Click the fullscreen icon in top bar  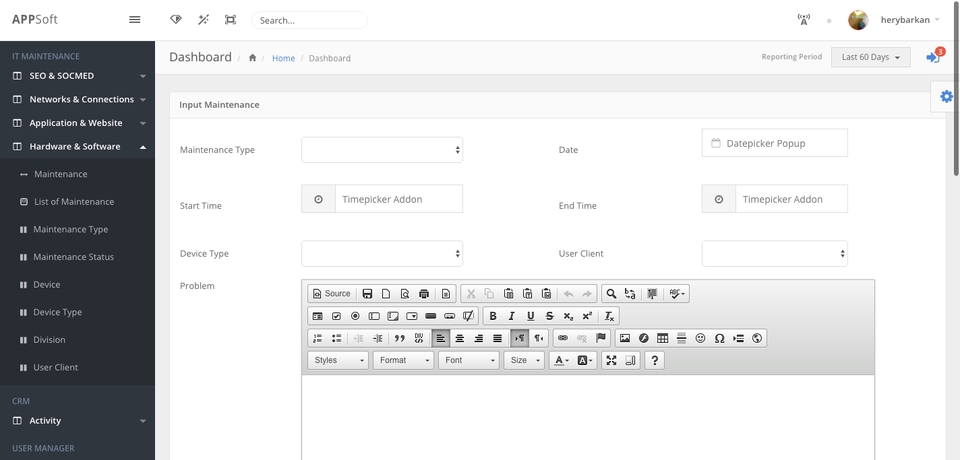pyautogui.click(x=230, y=20)
